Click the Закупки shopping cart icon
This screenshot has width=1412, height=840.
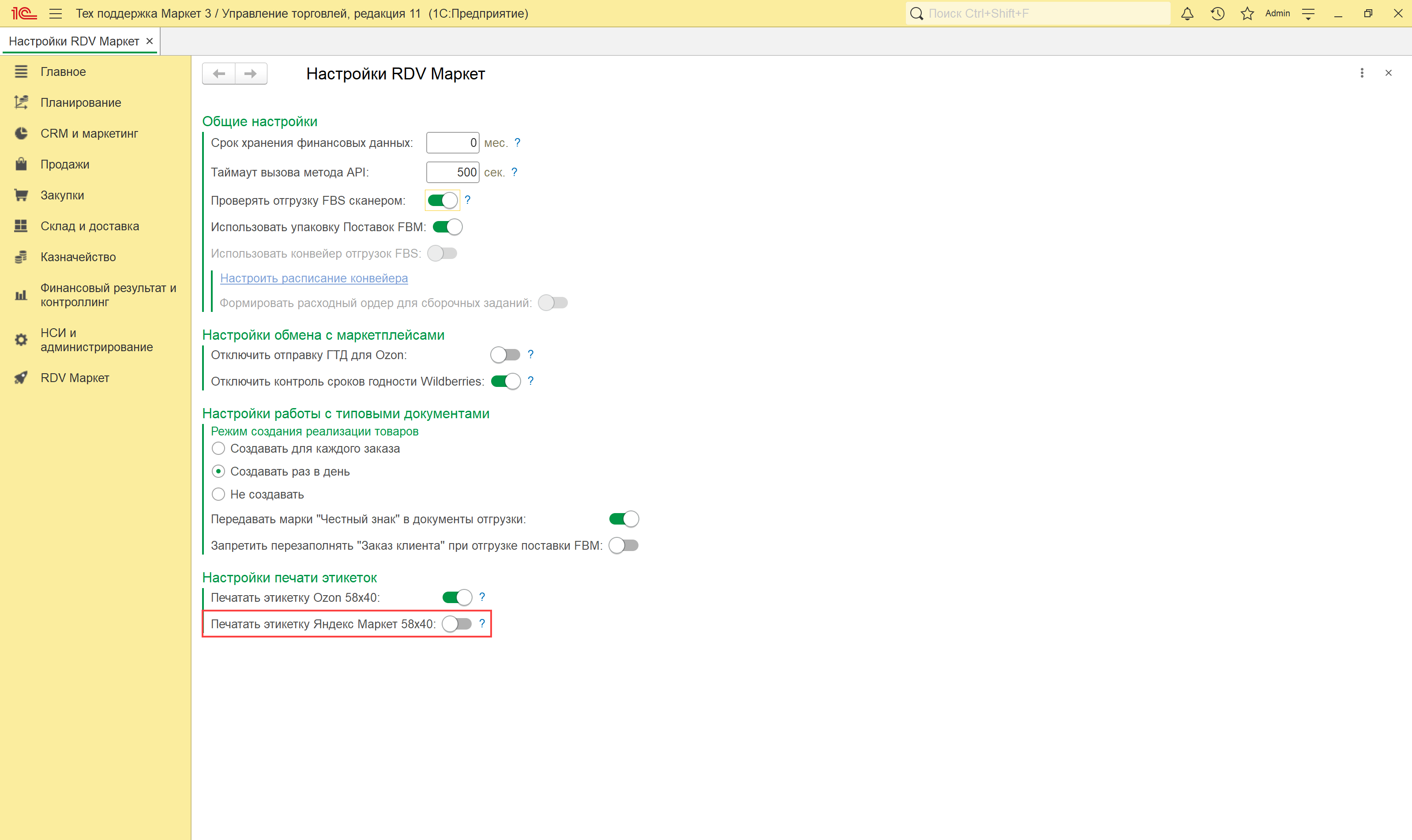pos(21,195)
